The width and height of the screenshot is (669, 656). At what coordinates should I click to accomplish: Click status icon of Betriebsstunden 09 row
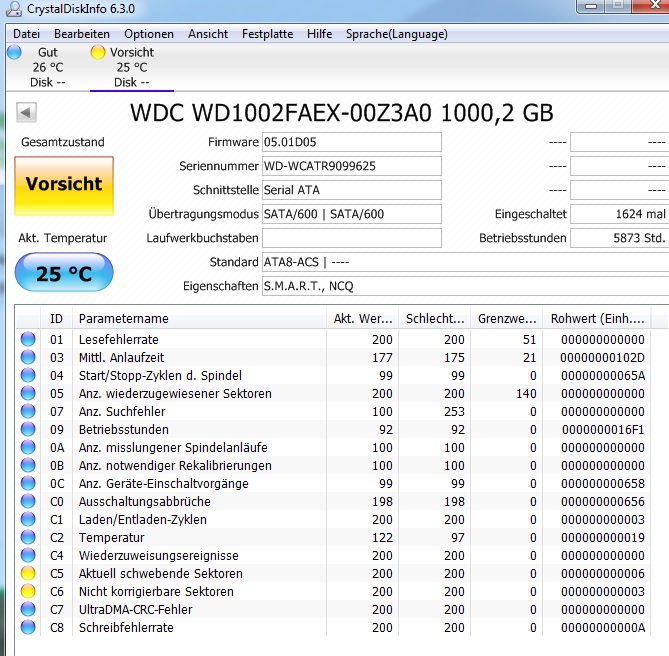click(28, 429)
